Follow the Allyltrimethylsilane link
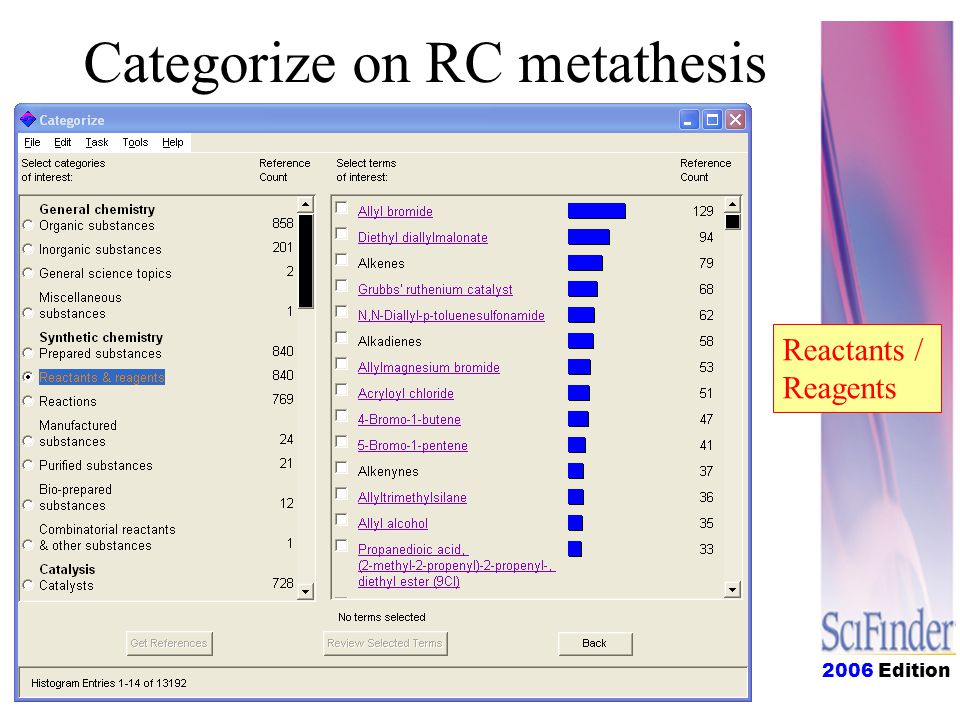This screenshot has height=720, width=960. coord(412,498)
